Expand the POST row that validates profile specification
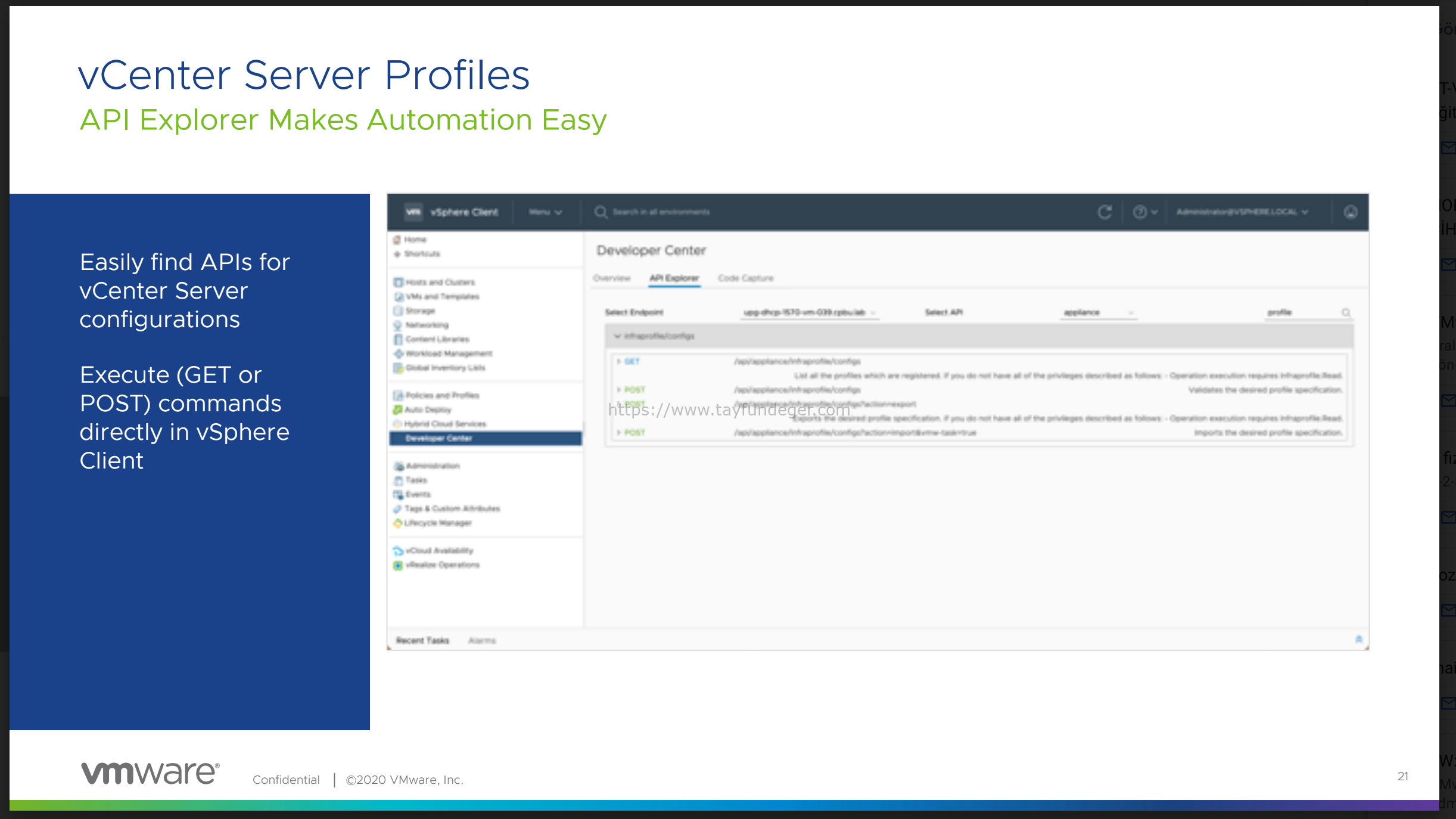 click(x=618, y=390)
